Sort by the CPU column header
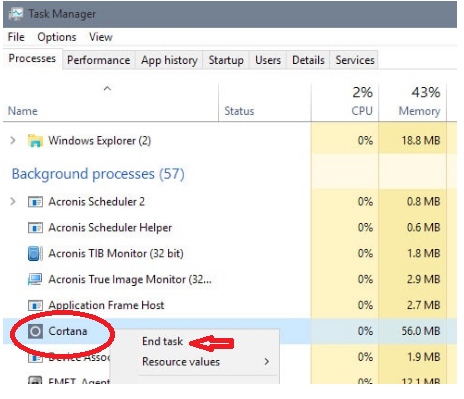Image resolution: width=464 pixels, height=399 pixels. [x=362, y=111]
